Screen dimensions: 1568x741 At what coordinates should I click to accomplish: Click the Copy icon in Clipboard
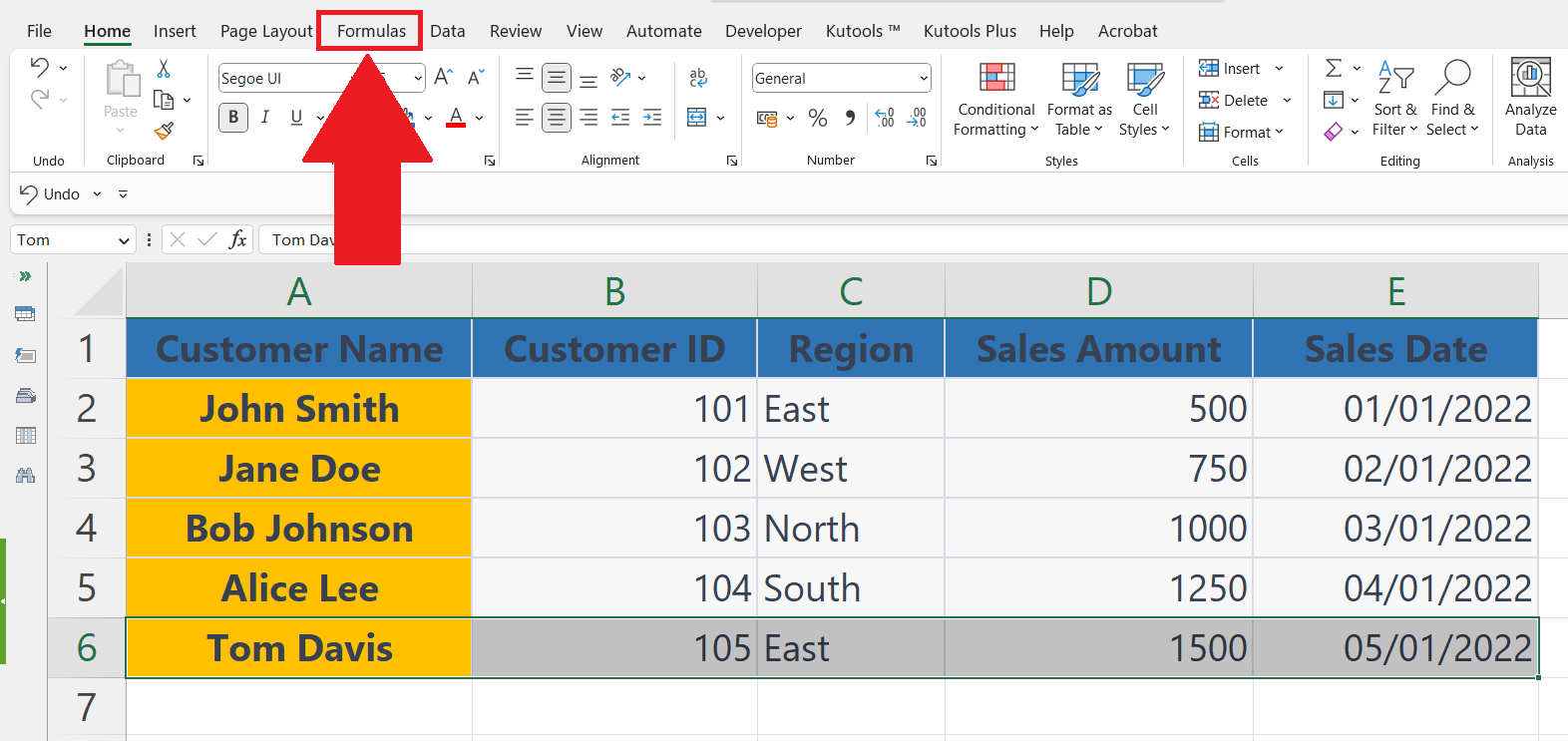click(x=164, y=100)
